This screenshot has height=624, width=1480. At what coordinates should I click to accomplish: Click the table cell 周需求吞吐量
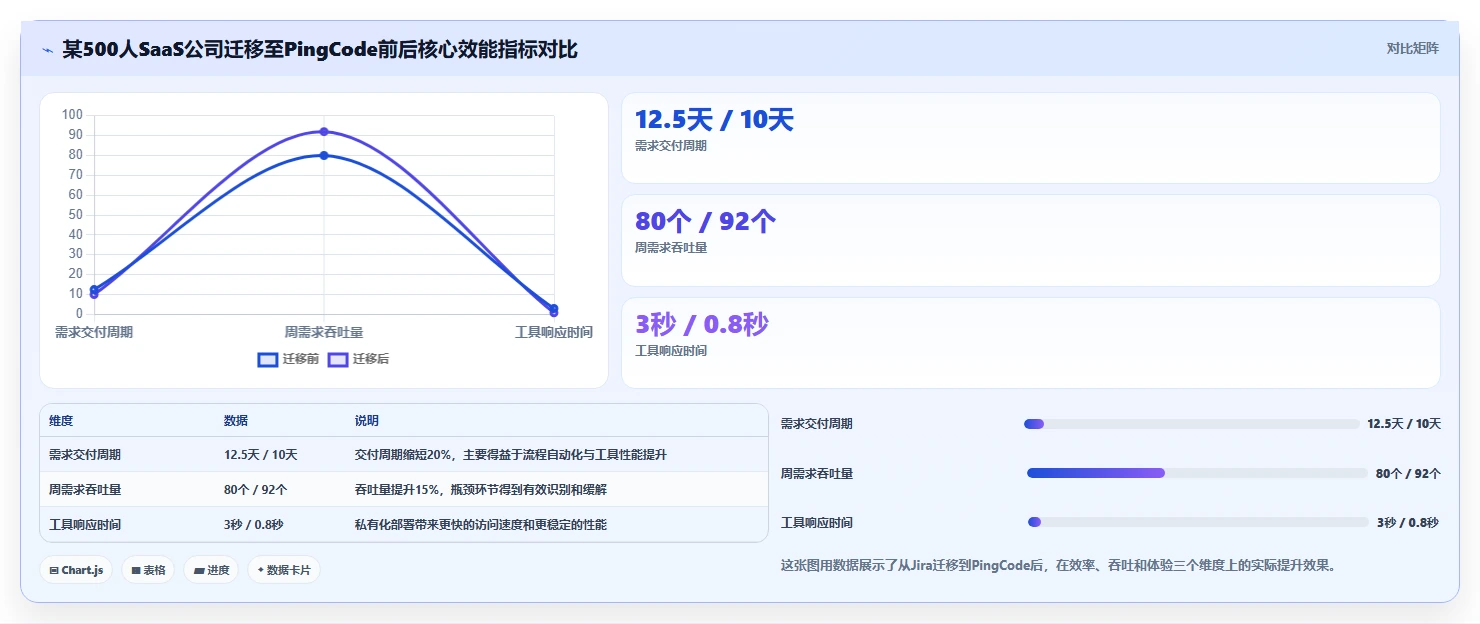(x=85, y=490)
